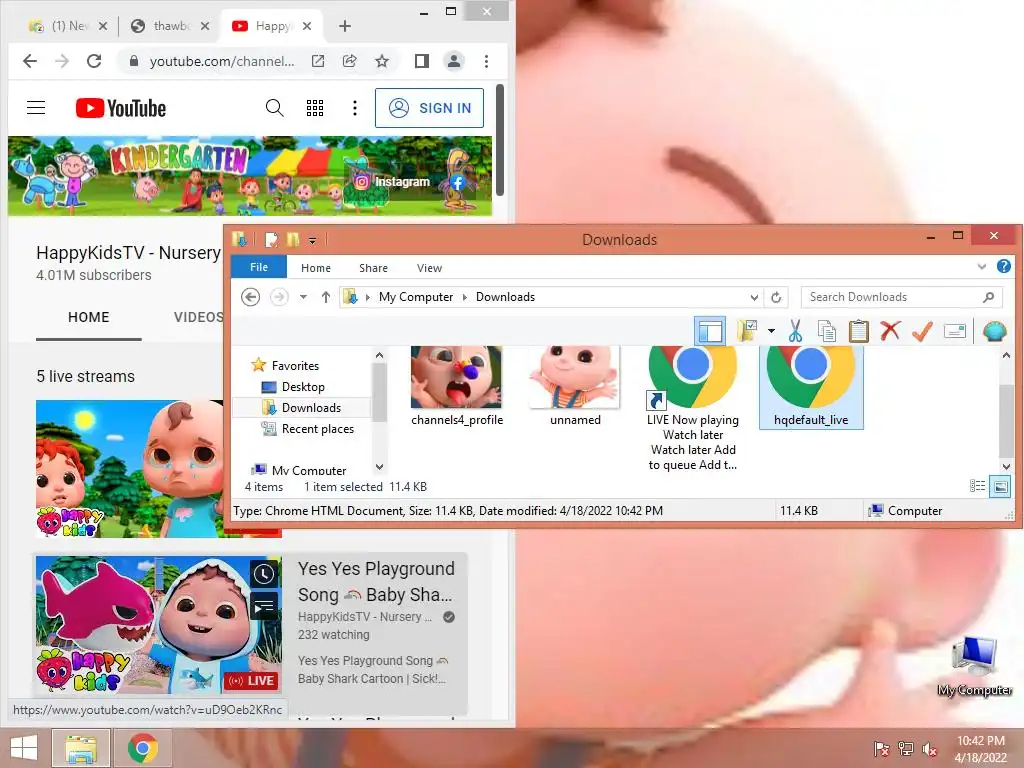Click the Windows Start button
This screenshot has width=1024, height=768.
[x=24, y=748]
